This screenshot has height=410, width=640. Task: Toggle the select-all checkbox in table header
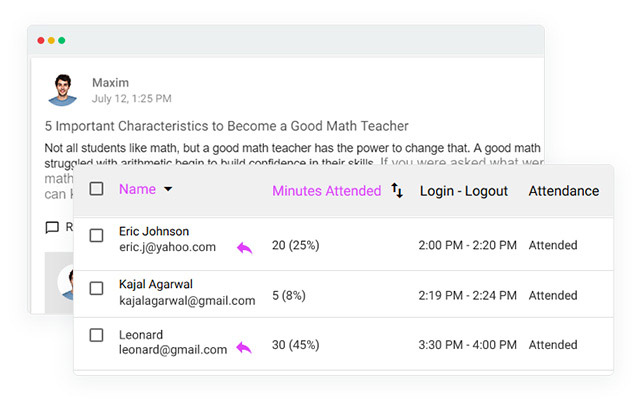coord(96,189)
